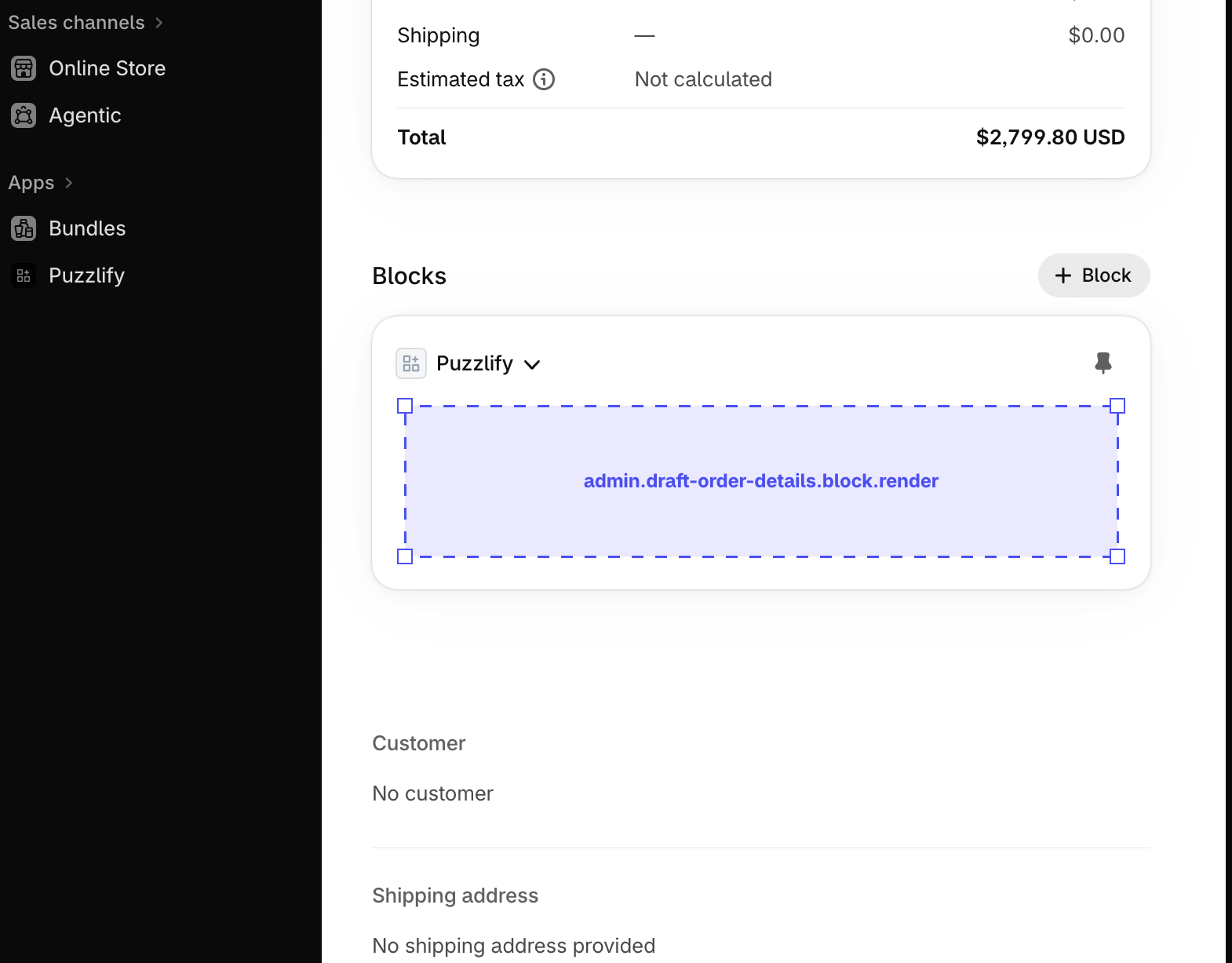
Task: Click the Shipping address heading
Action: (x=455, y=896)
